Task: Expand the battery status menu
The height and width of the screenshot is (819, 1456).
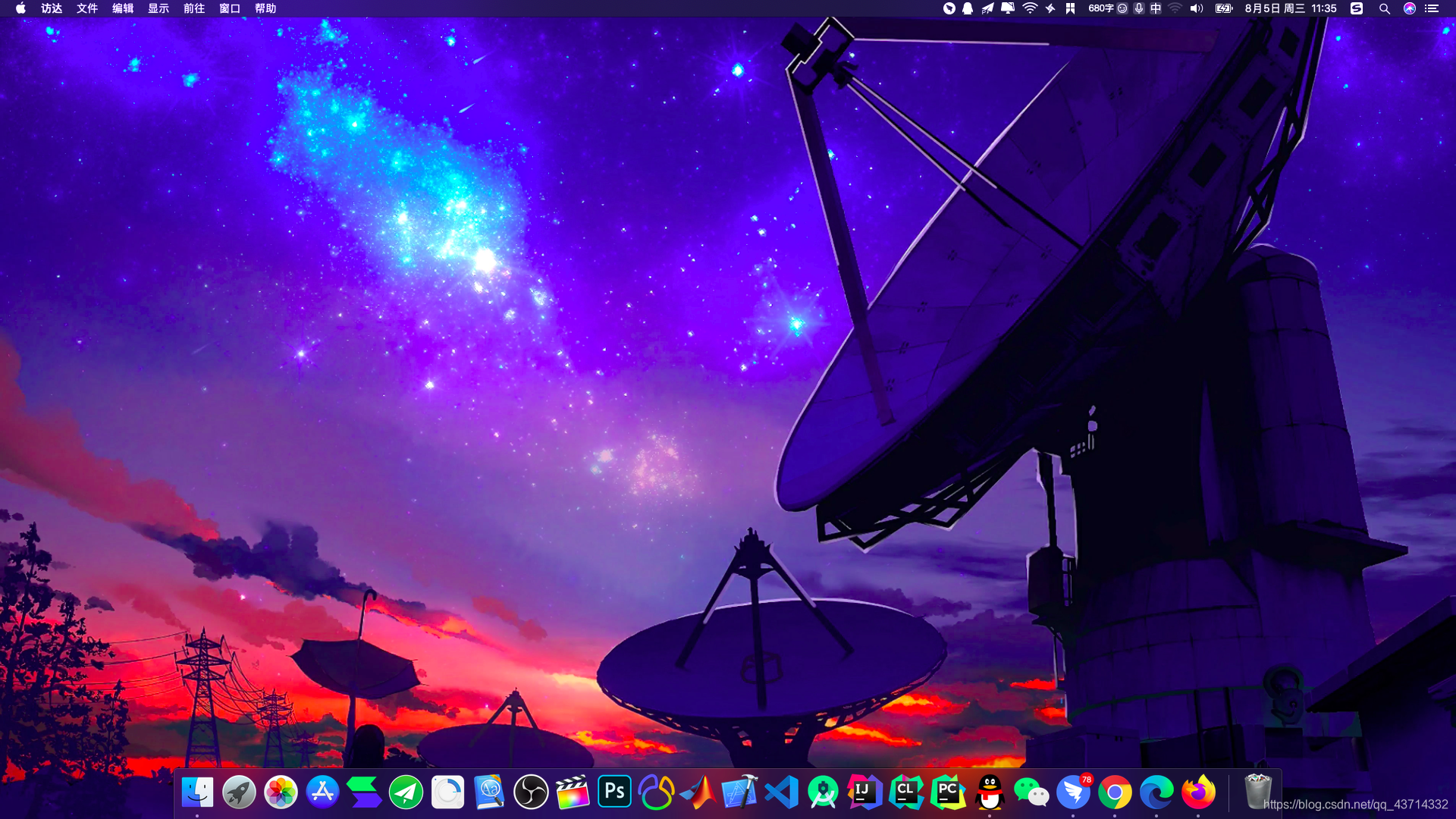Action: point(1224,8)
